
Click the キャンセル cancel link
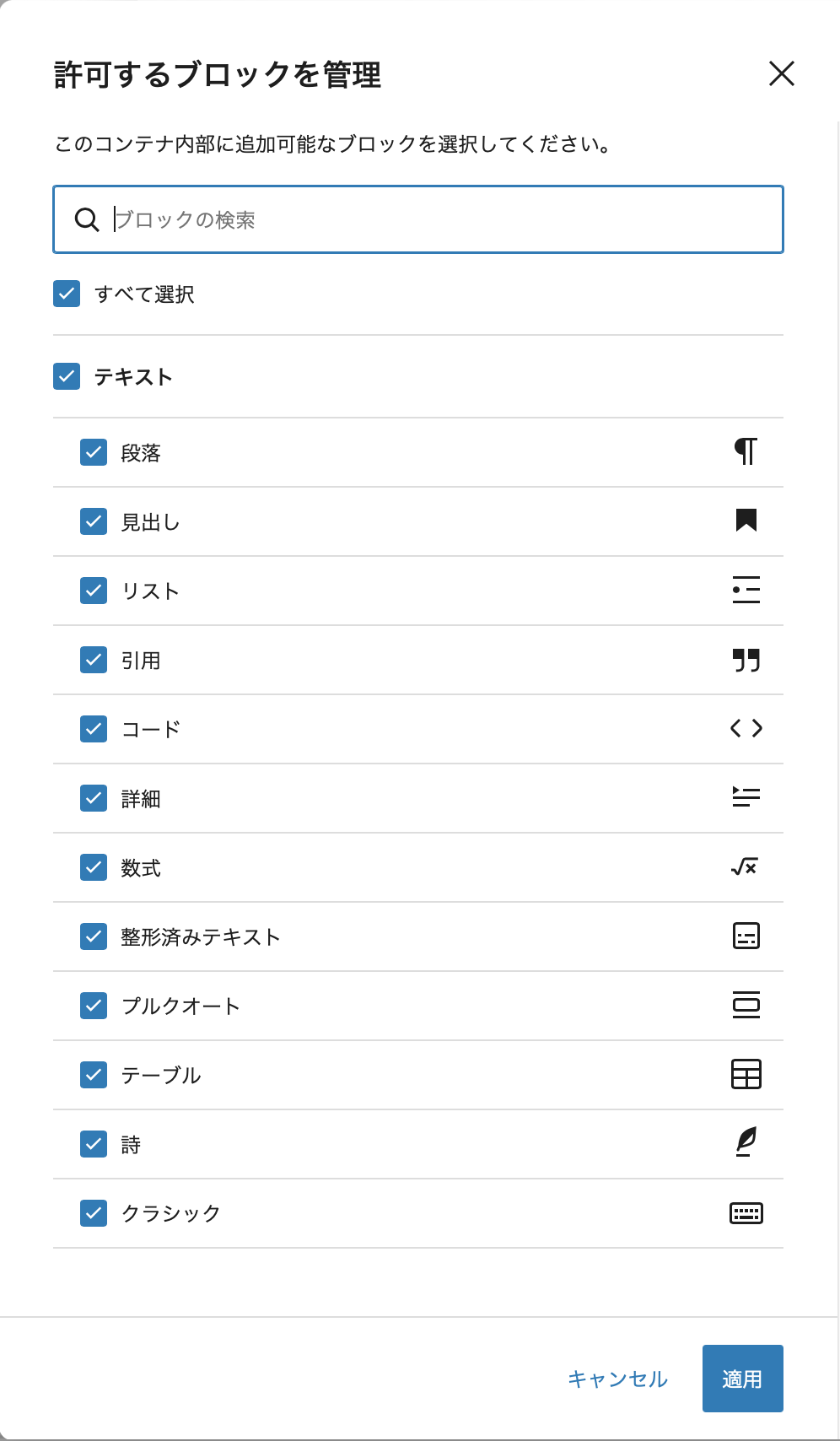(x=617, y=1379)
